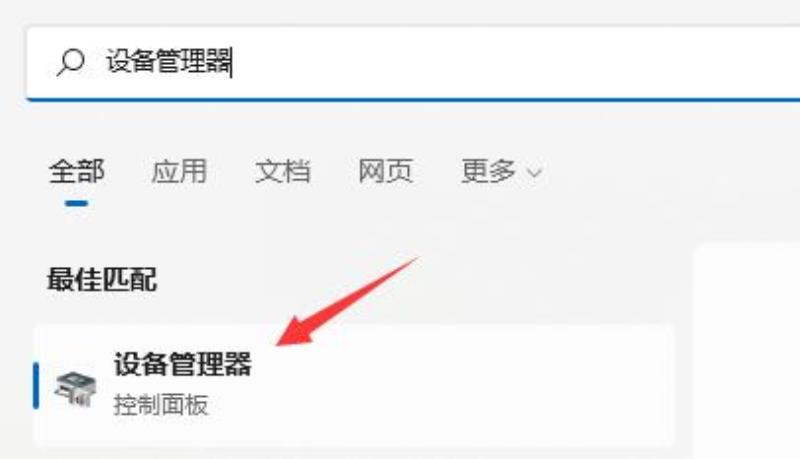800x459 pixels.
Task: Show 网页 search results tab
Action: pyautogui.click(x=385, y=171)
